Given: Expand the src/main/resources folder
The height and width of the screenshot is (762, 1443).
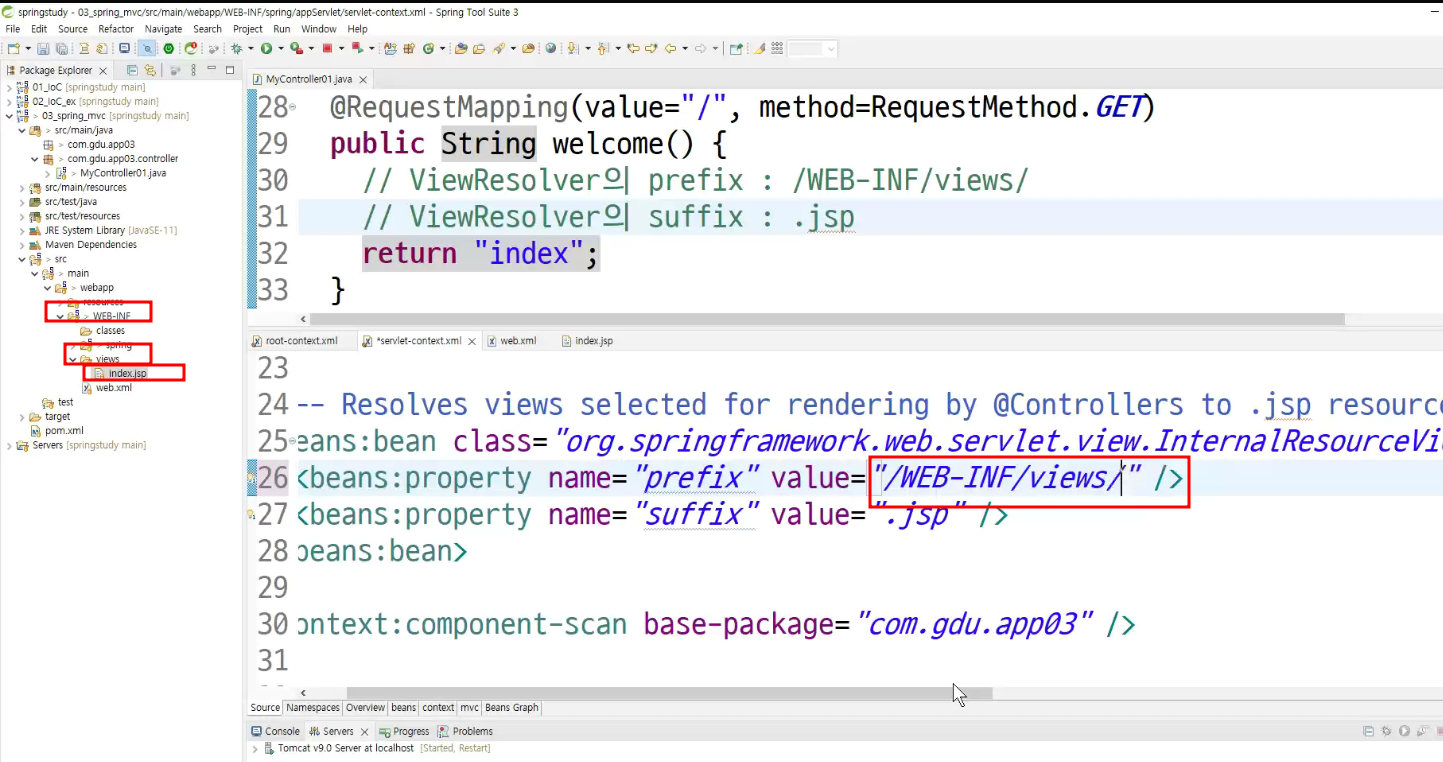Looking at the screenshot, I should tap(21, 187).
